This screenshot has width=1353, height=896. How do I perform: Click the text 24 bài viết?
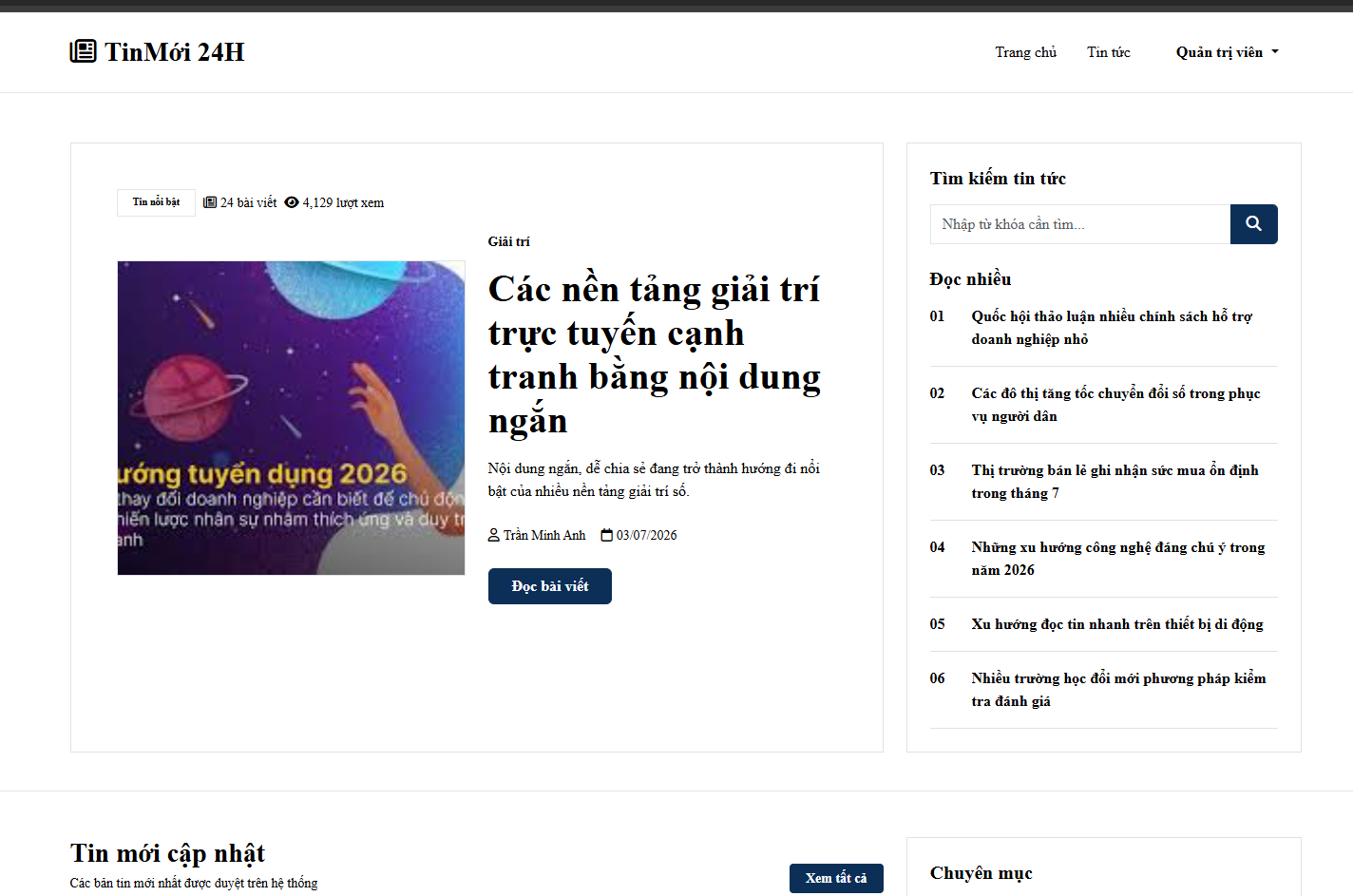pos(249,202)
